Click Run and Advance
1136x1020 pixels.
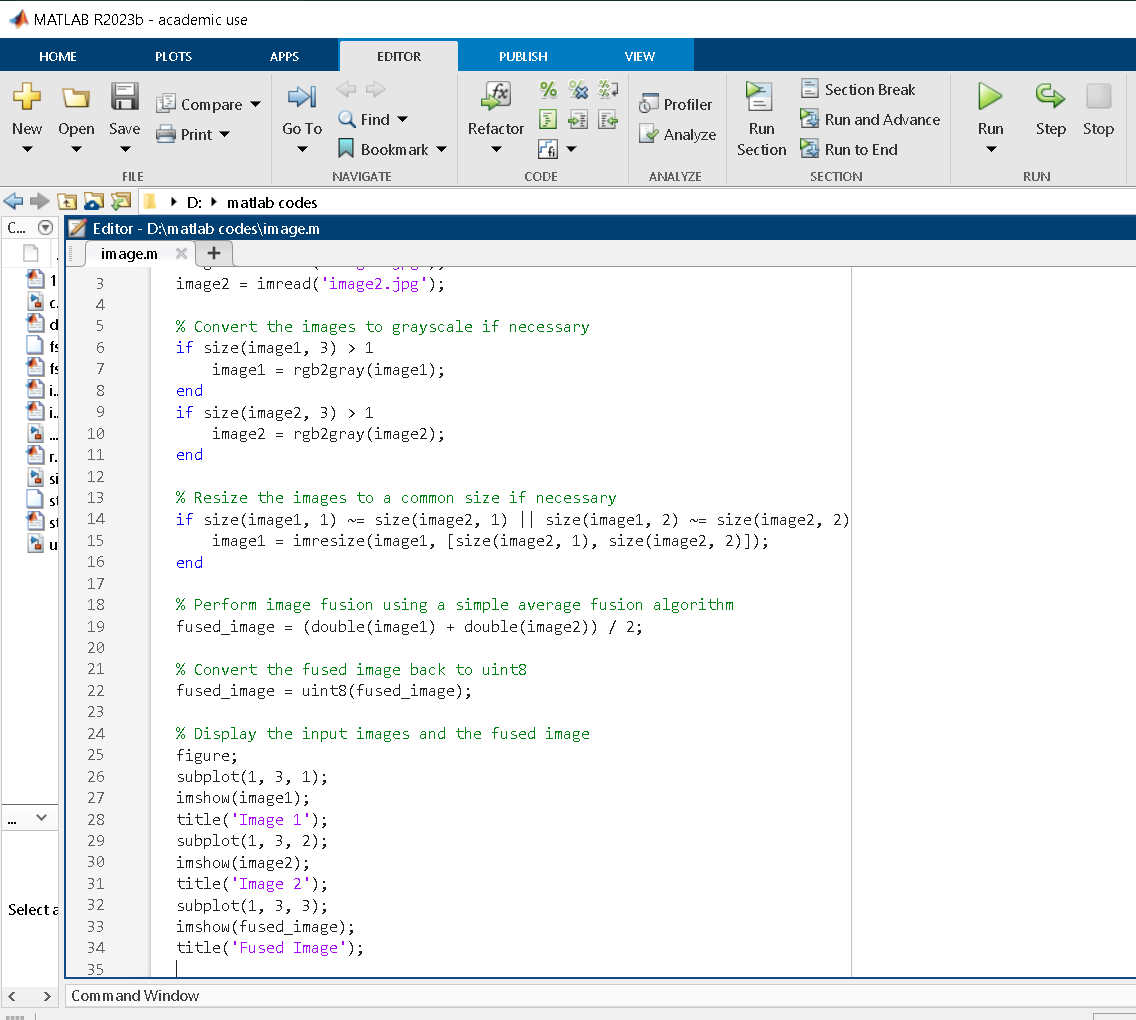click(870, 120)
